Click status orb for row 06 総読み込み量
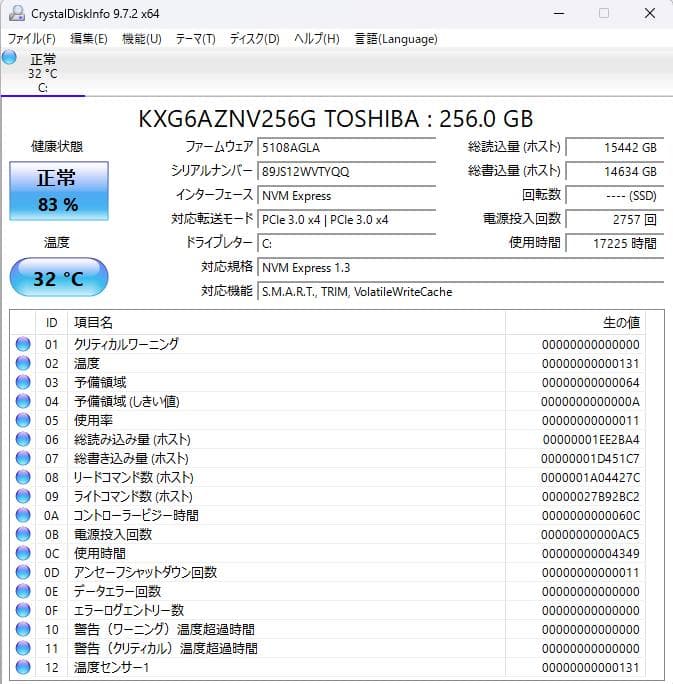Viewport: 673px width, 684px height. coord(23,439)
